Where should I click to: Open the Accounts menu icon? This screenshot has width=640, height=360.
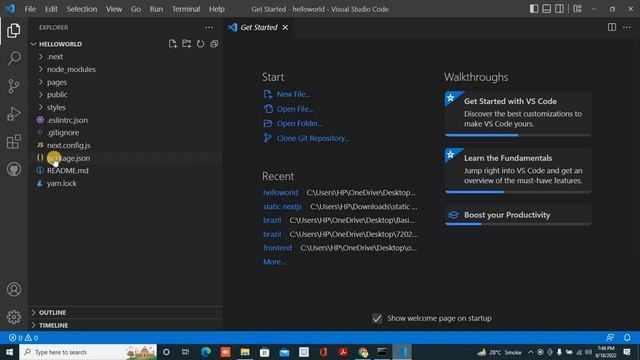pos(13,289)
